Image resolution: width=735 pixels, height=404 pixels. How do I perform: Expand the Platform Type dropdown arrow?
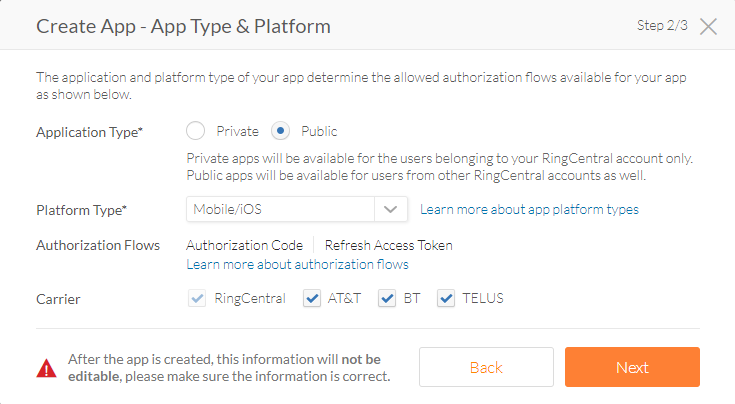pos(390,209)
